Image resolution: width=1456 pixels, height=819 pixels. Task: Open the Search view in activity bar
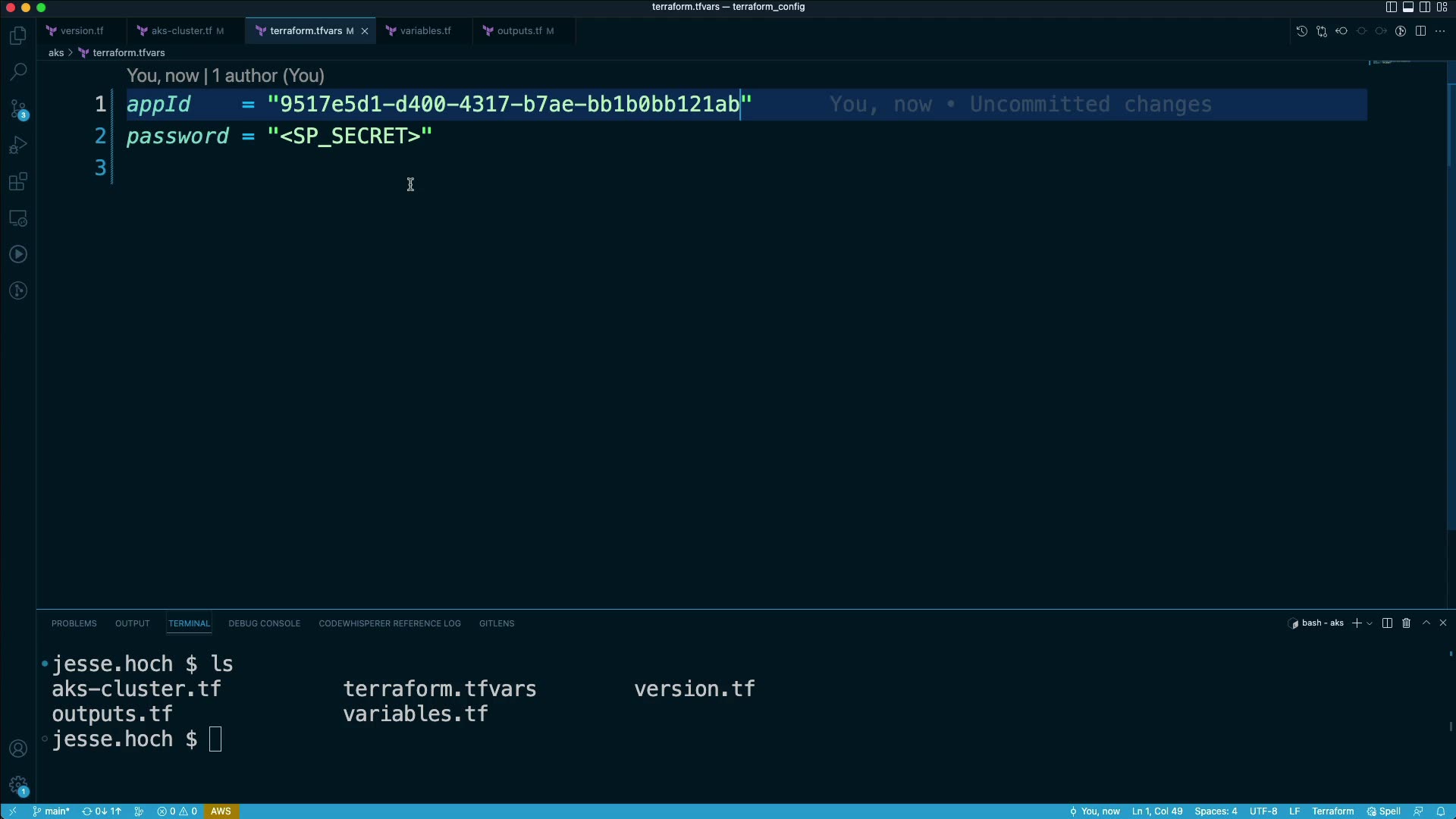tap(18, 72)
